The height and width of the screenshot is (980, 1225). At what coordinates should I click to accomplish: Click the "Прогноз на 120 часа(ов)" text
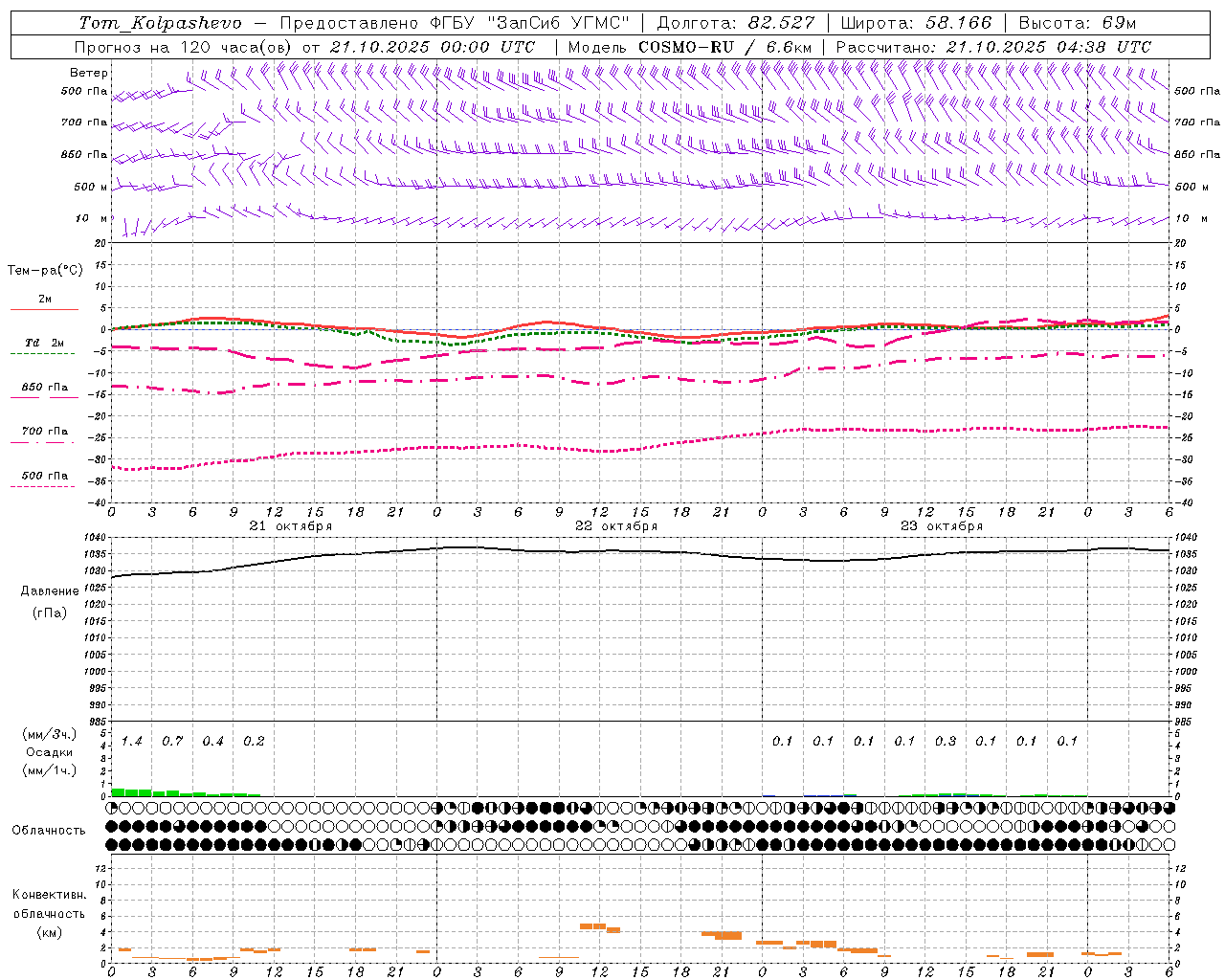tap(185, 47)
